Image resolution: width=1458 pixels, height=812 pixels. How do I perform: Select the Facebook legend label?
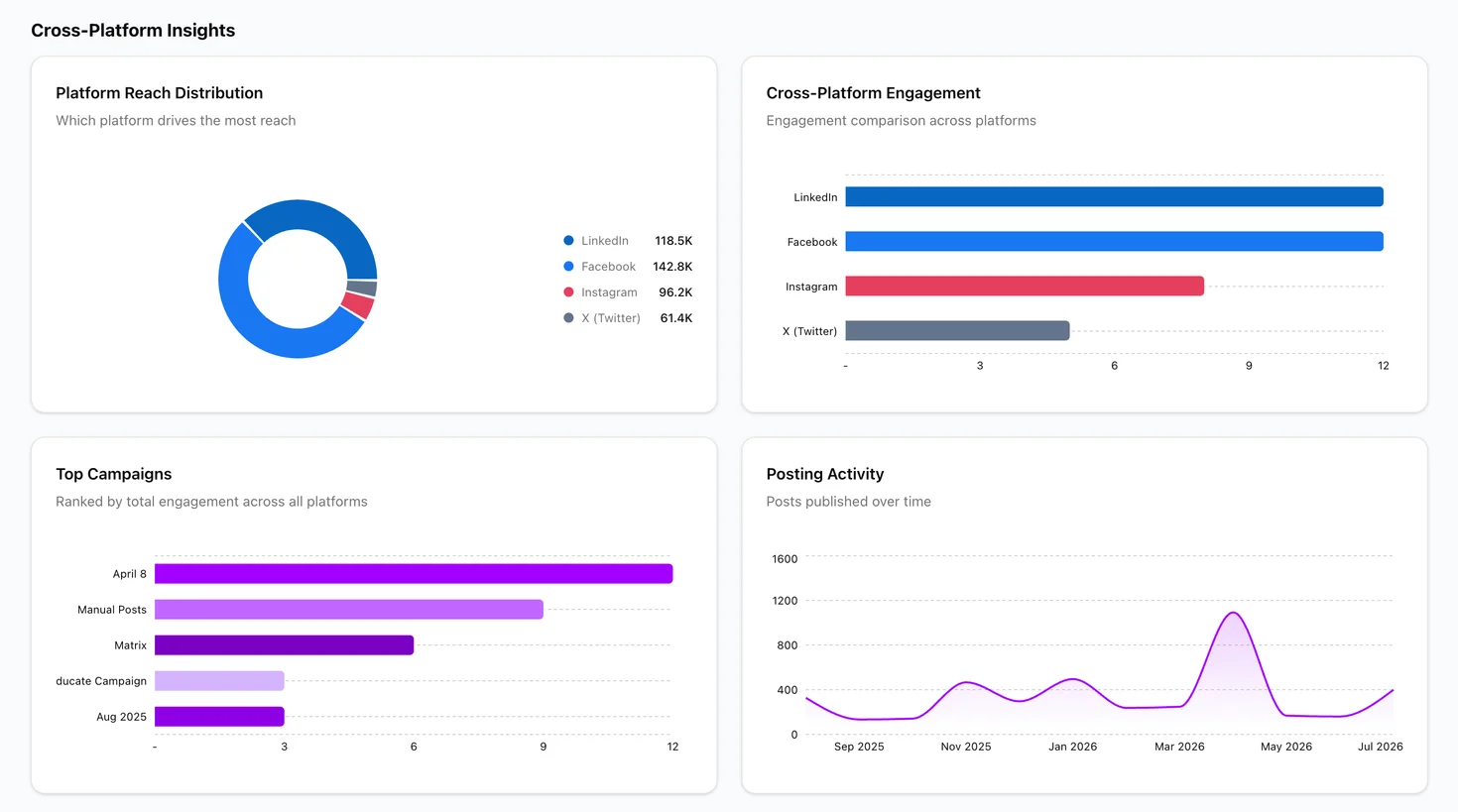click(x=608, y=267)
